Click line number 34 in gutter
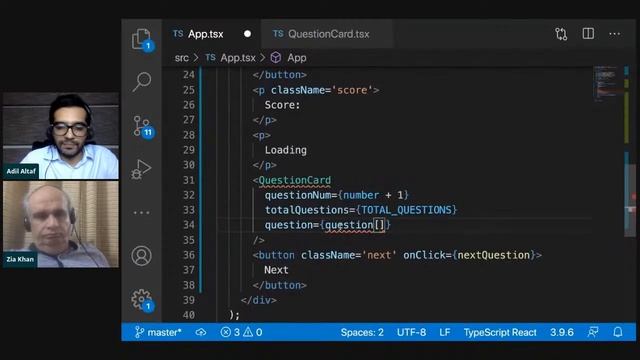 coord(189,225)
